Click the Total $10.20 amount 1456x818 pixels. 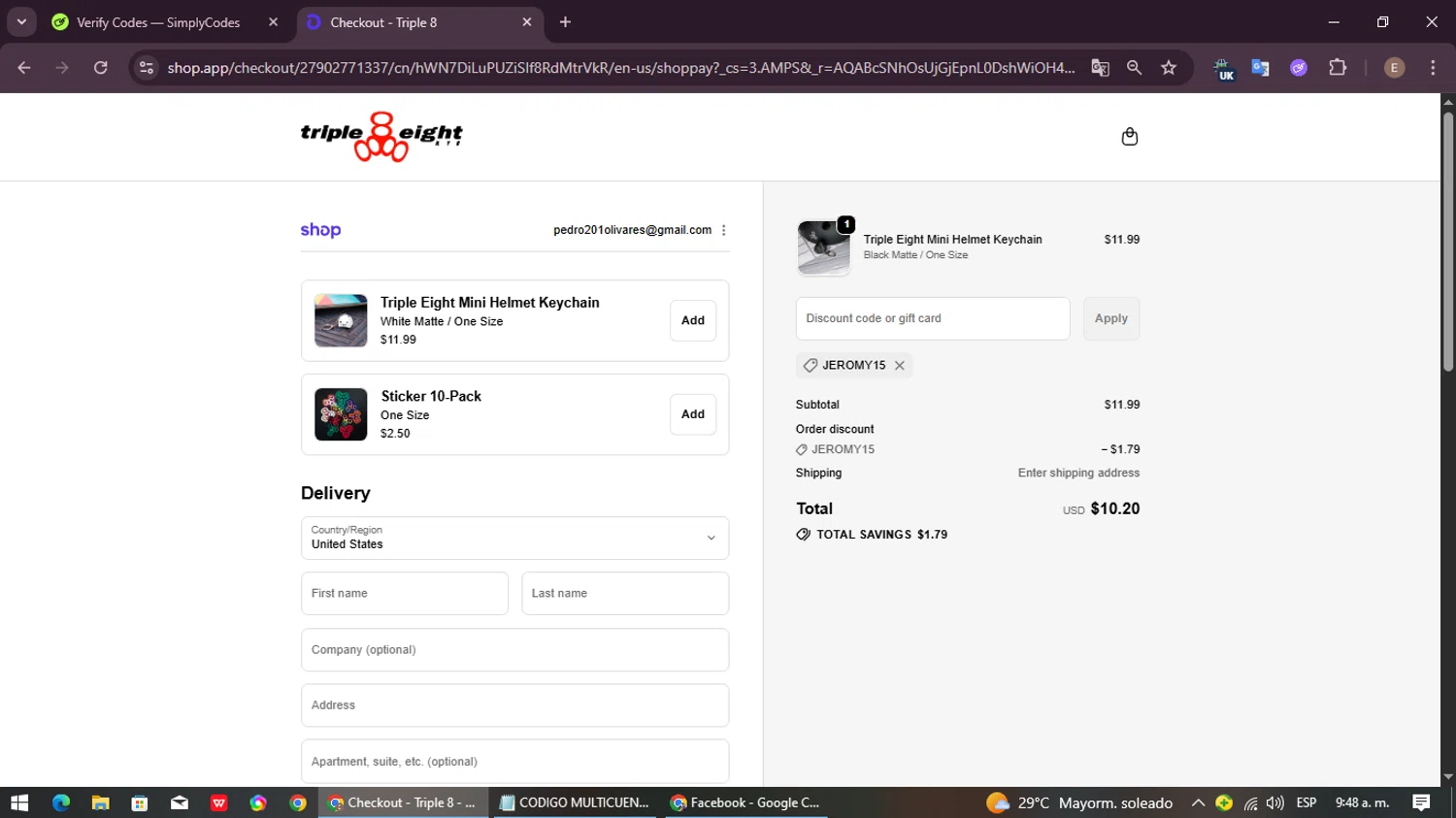[1115, 508]
